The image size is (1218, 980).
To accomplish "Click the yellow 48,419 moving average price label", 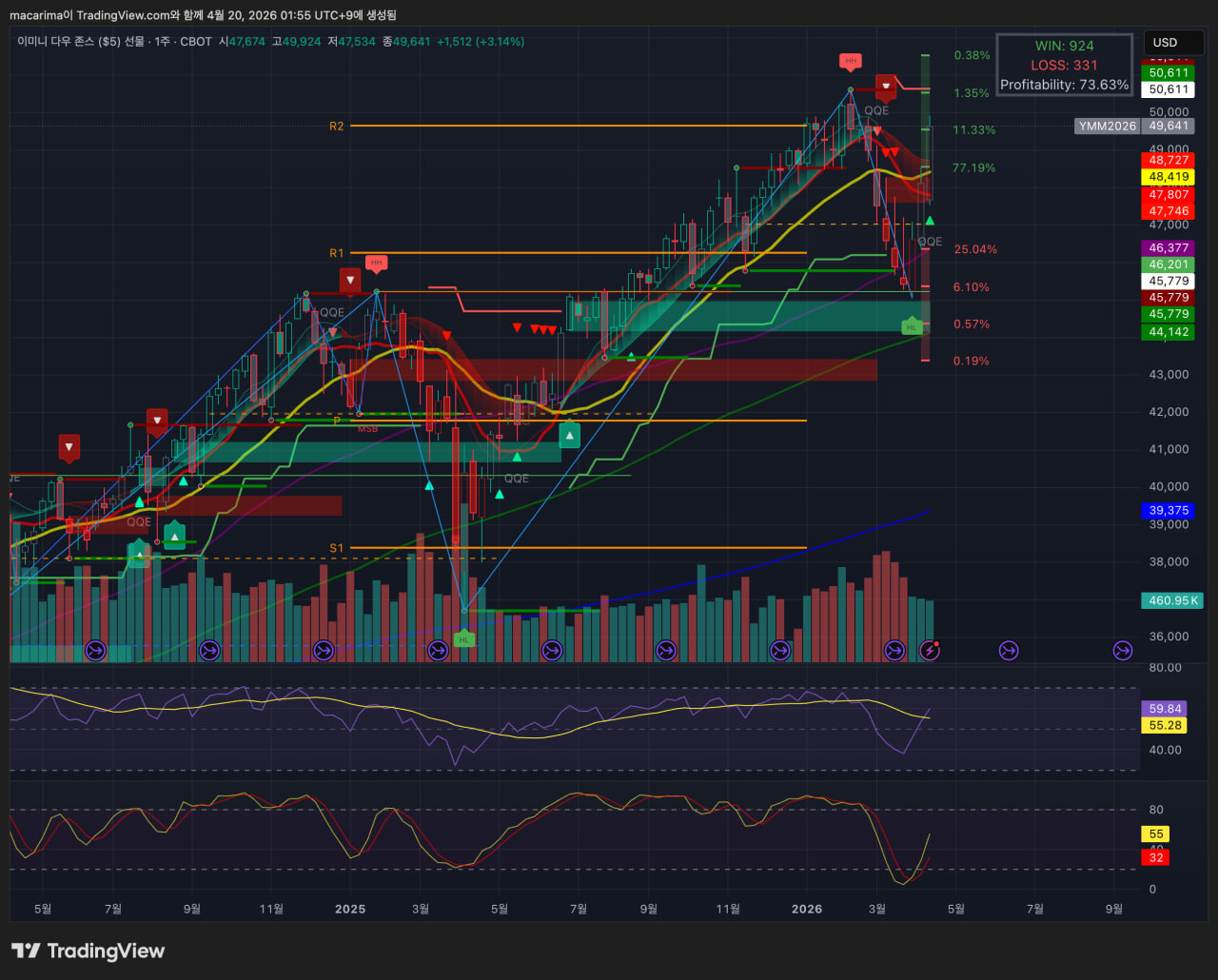I will click(1168, 177).
